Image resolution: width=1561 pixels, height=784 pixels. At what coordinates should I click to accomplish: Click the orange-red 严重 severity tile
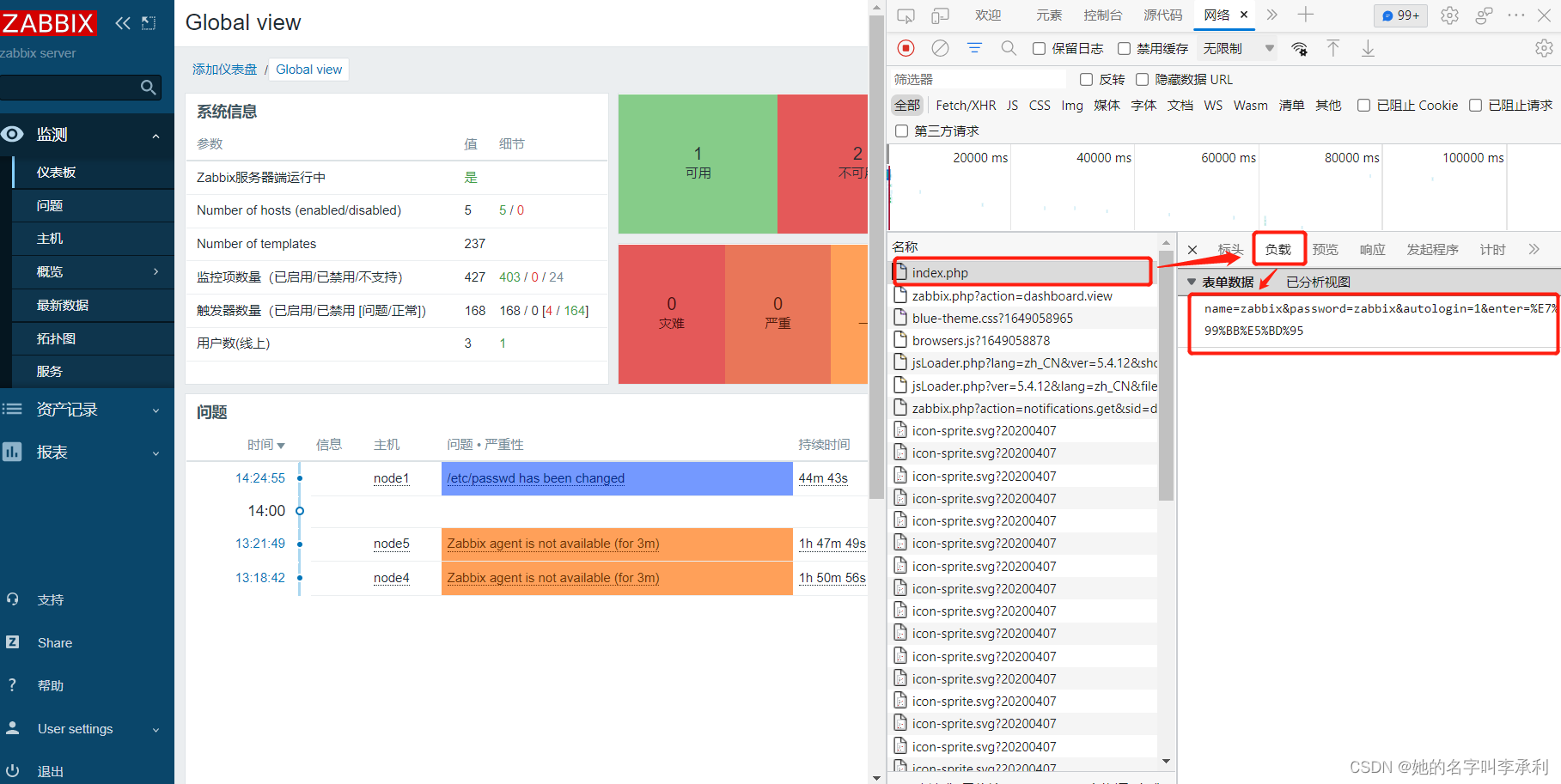(777, 313)
